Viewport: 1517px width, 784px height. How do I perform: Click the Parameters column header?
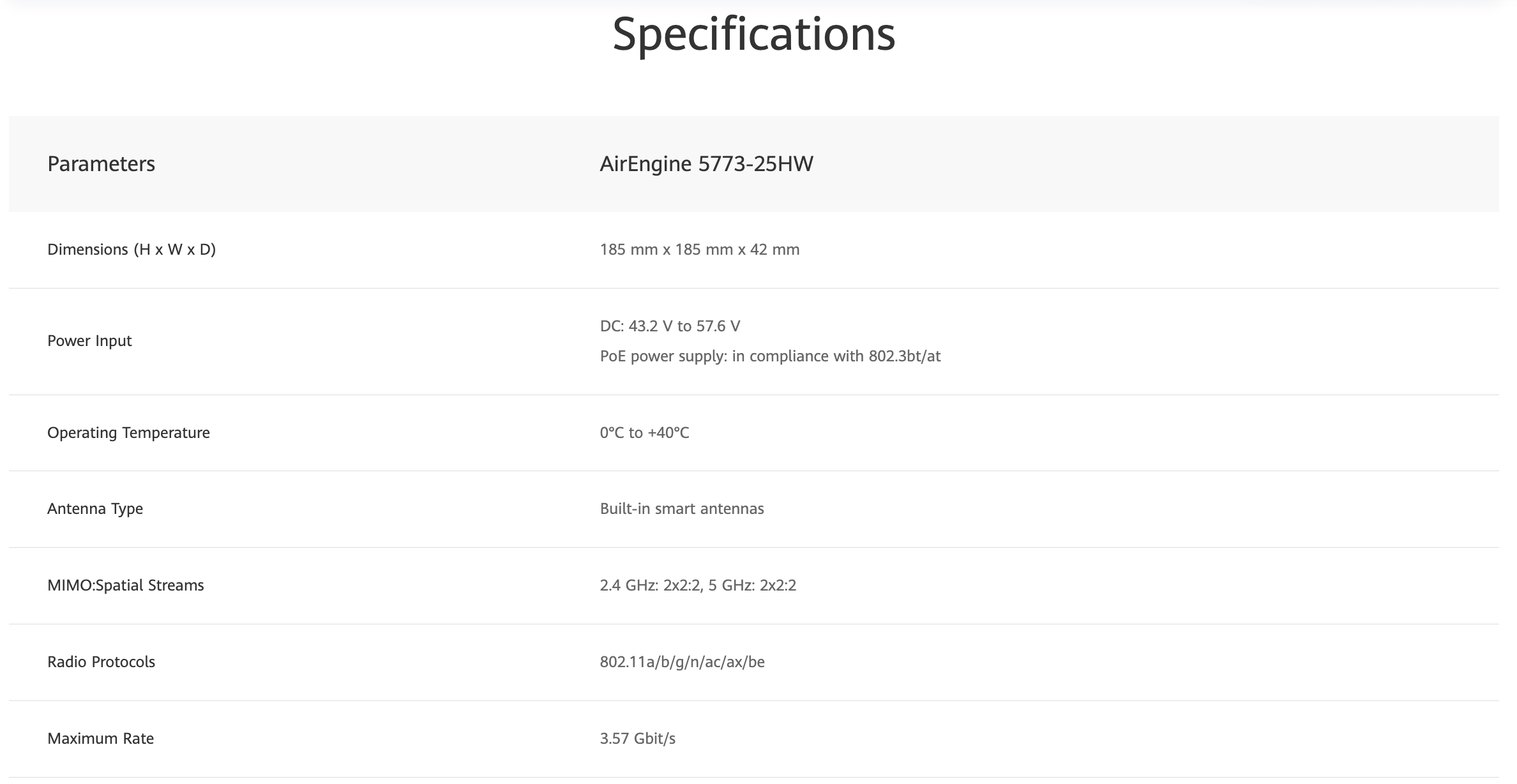(101, 164)
